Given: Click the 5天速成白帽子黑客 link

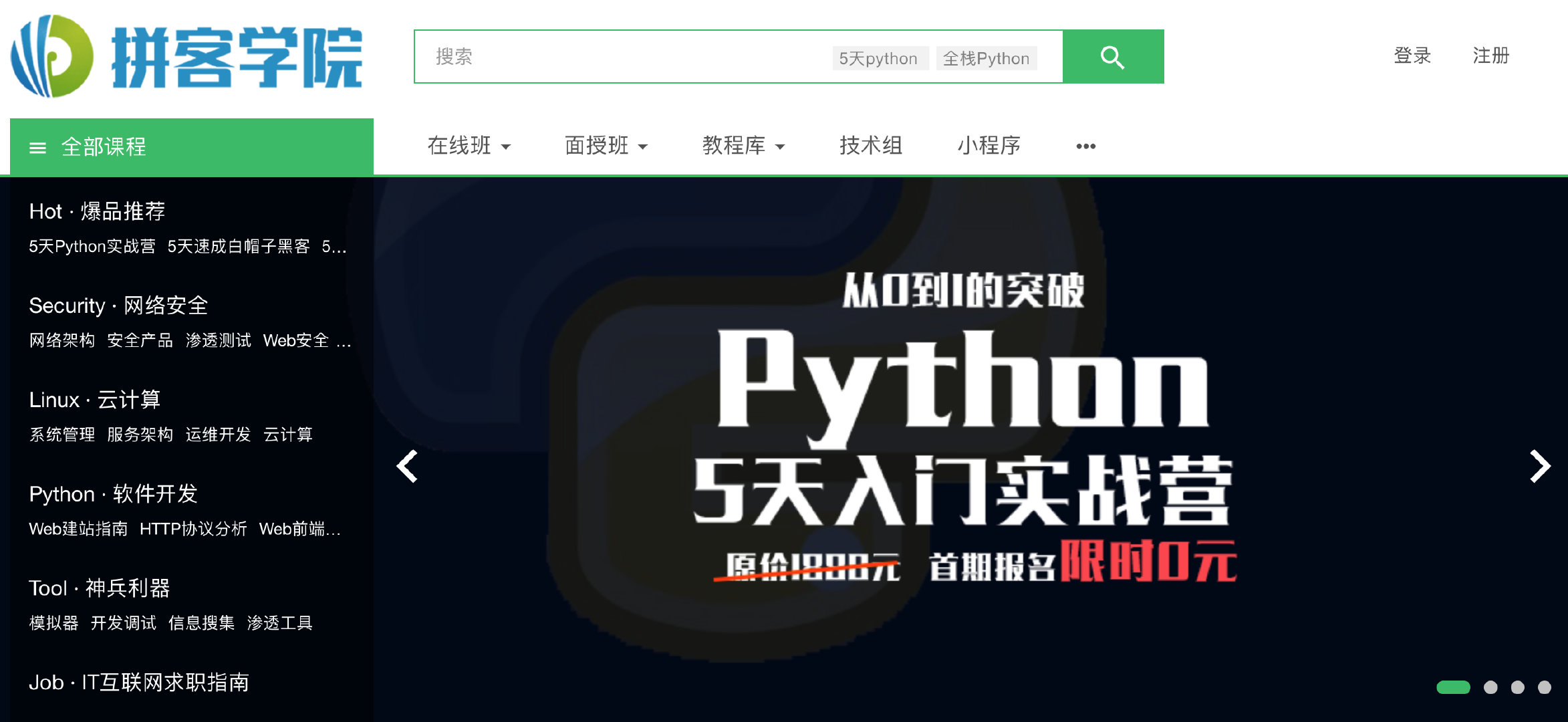Looking at the screenshot, I should coord(239,247).
